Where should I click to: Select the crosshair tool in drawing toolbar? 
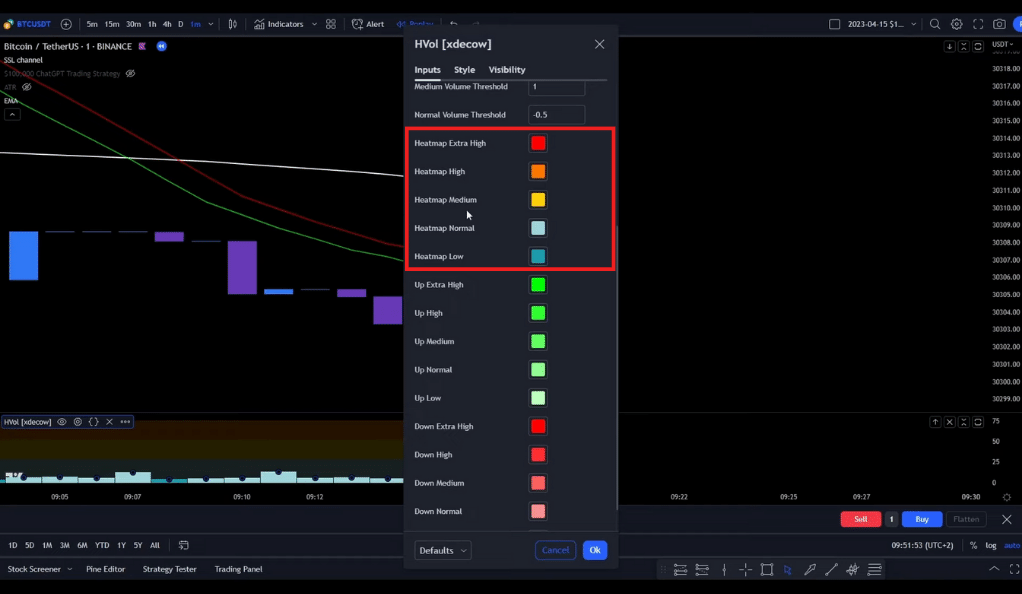pyautogui.click(x=746, y=569)
